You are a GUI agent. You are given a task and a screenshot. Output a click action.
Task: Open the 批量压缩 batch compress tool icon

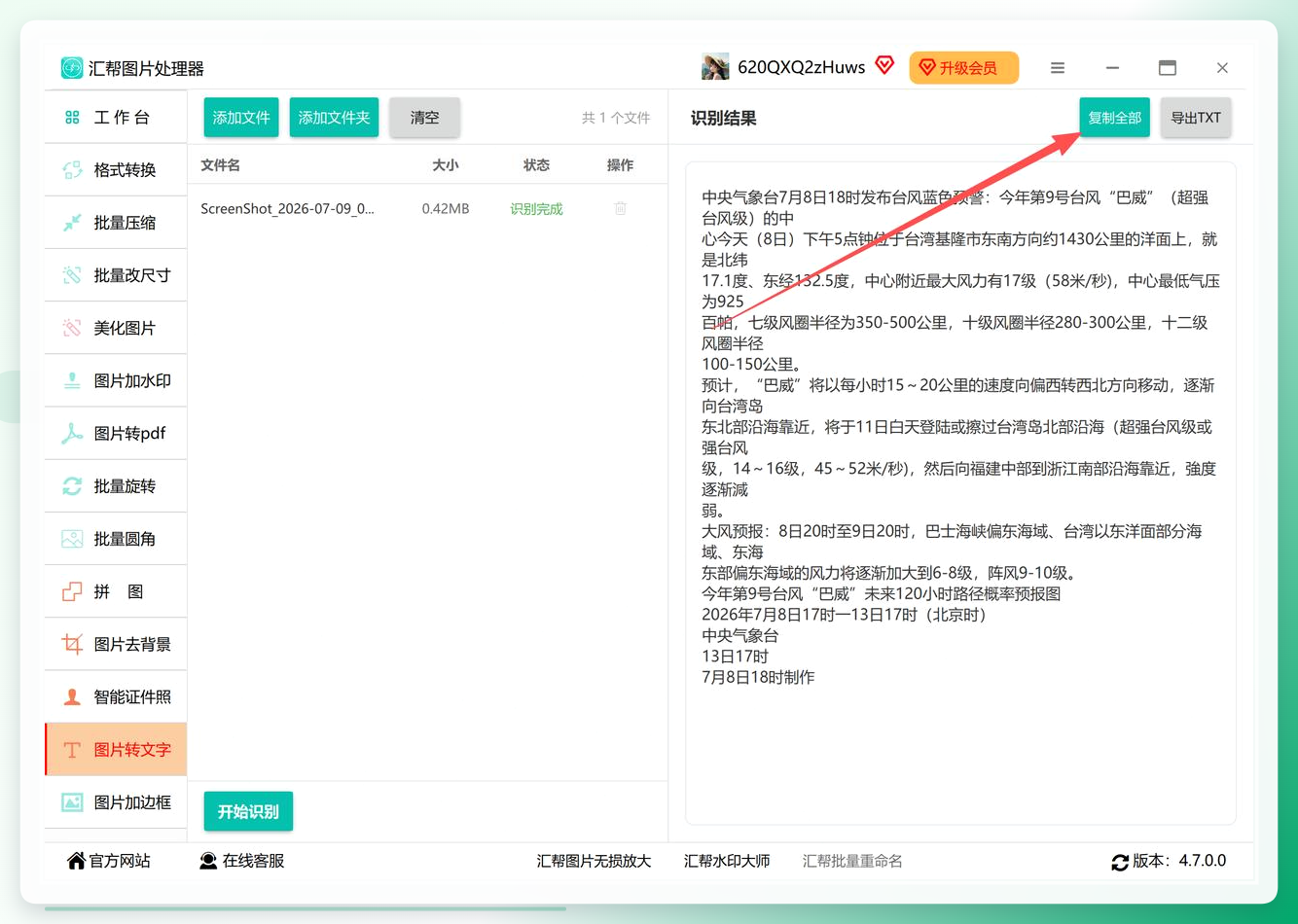pos(72,223)
